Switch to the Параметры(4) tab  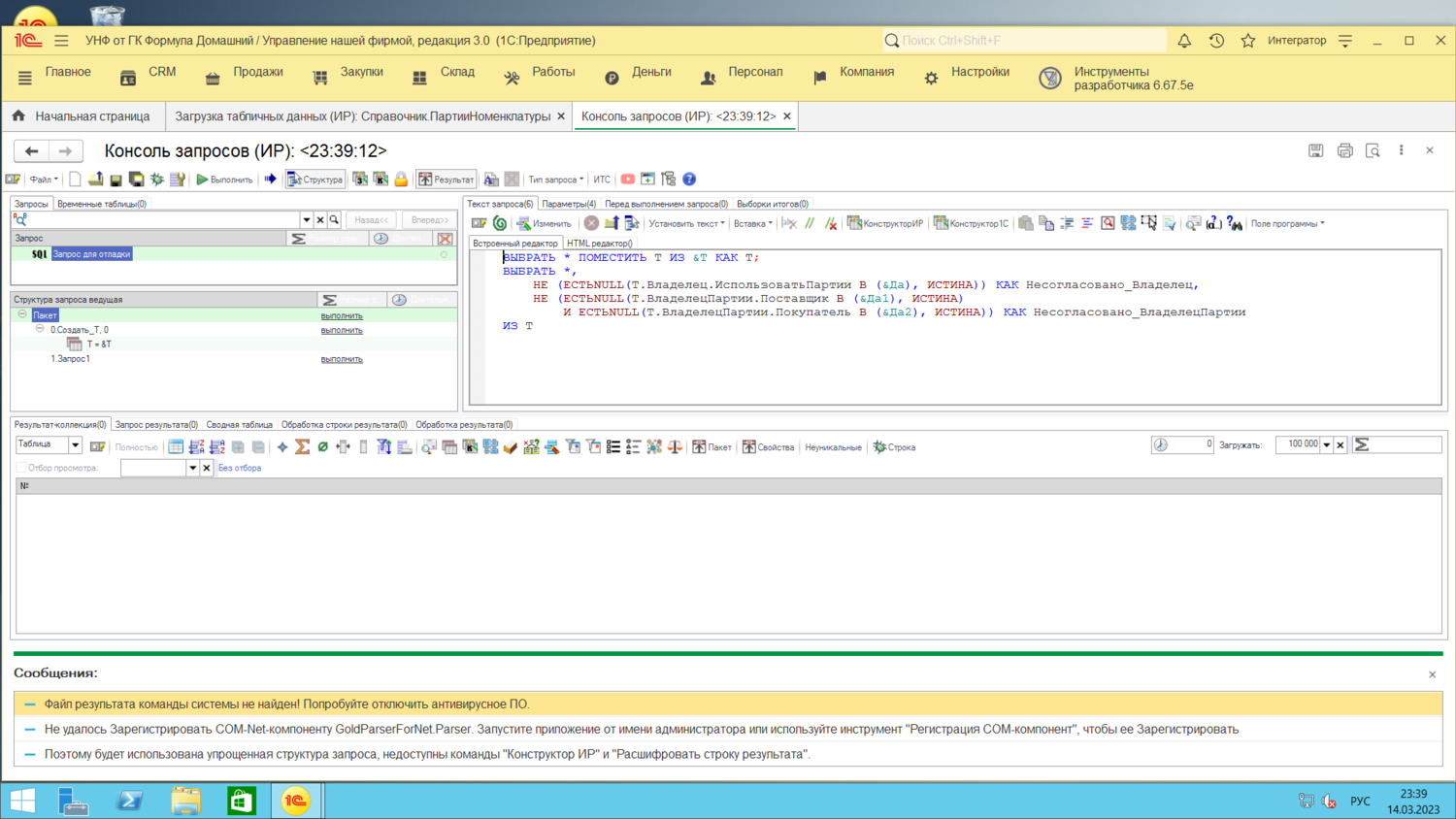[x=569, y=204]
